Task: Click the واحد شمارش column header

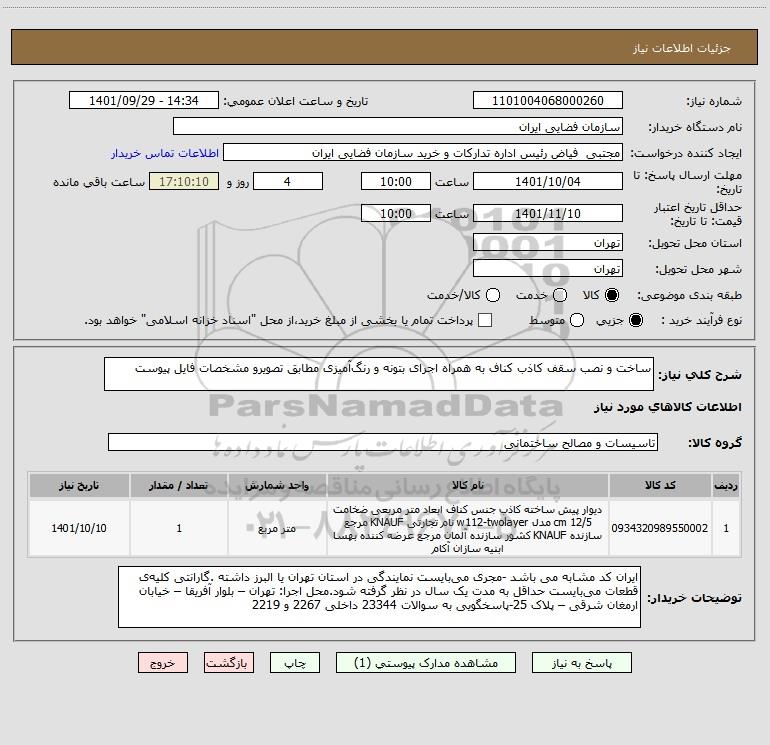Action: tap(277, 485)
